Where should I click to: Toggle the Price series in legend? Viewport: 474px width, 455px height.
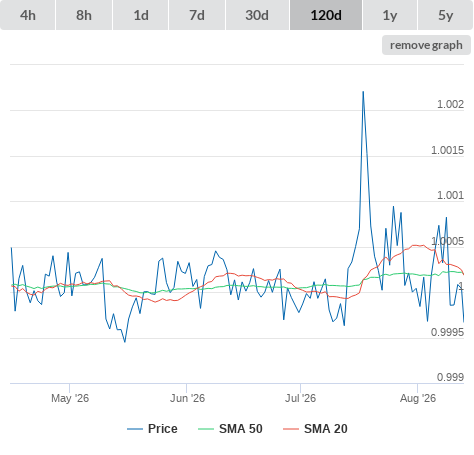coord(152,429)
